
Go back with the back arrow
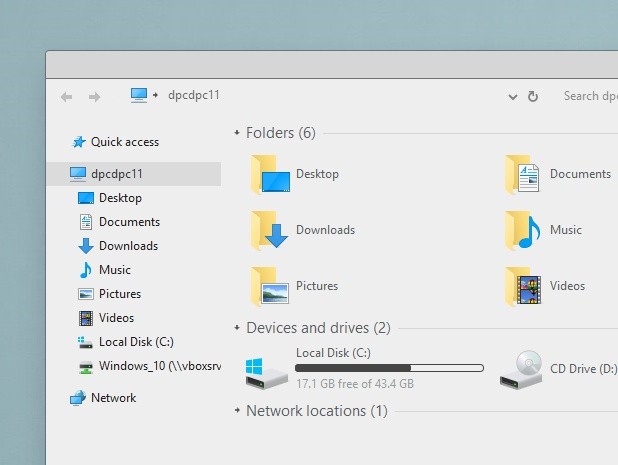click(x=67, y=97)
